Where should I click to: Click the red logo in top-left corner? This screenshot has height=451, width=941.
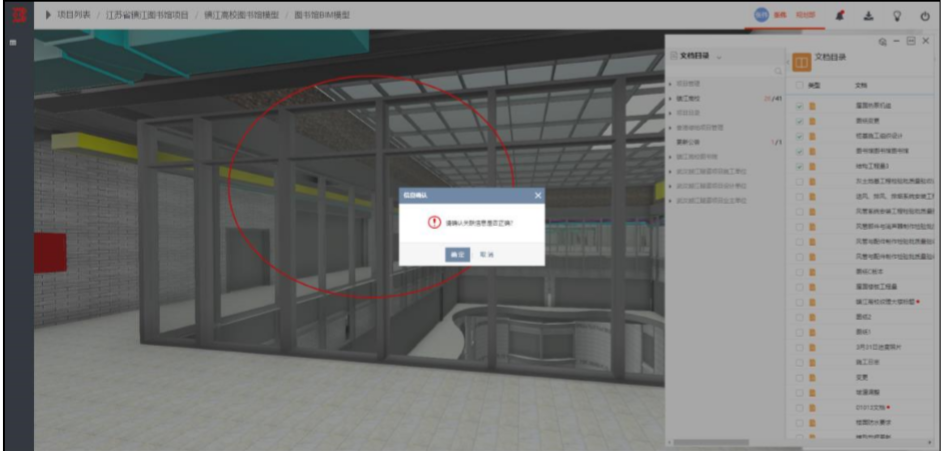point(19,15)
